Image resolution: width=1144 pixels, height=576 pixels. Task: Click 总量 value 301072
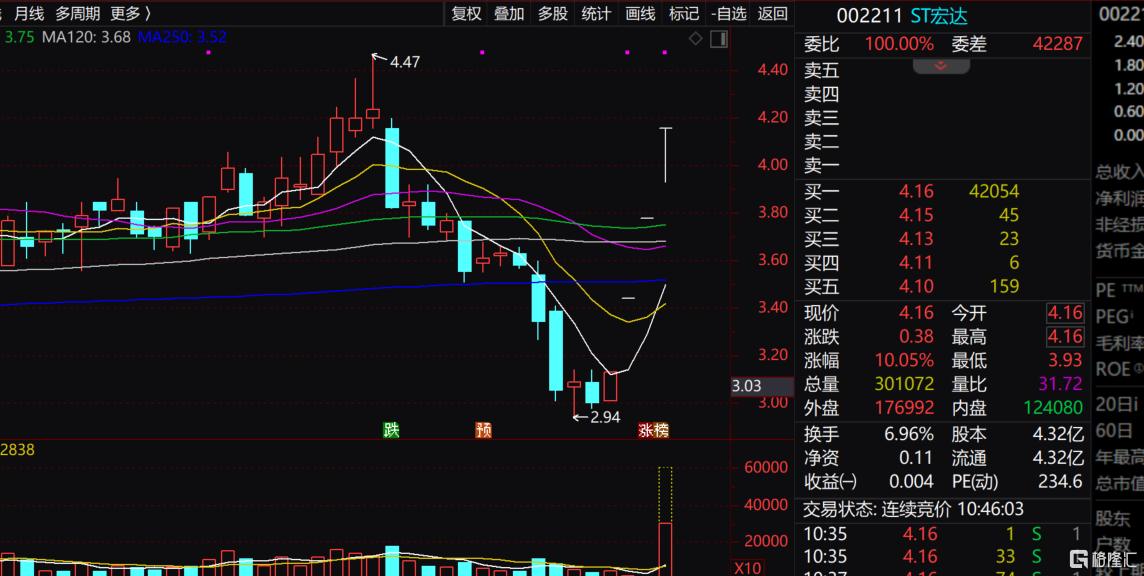904,384
